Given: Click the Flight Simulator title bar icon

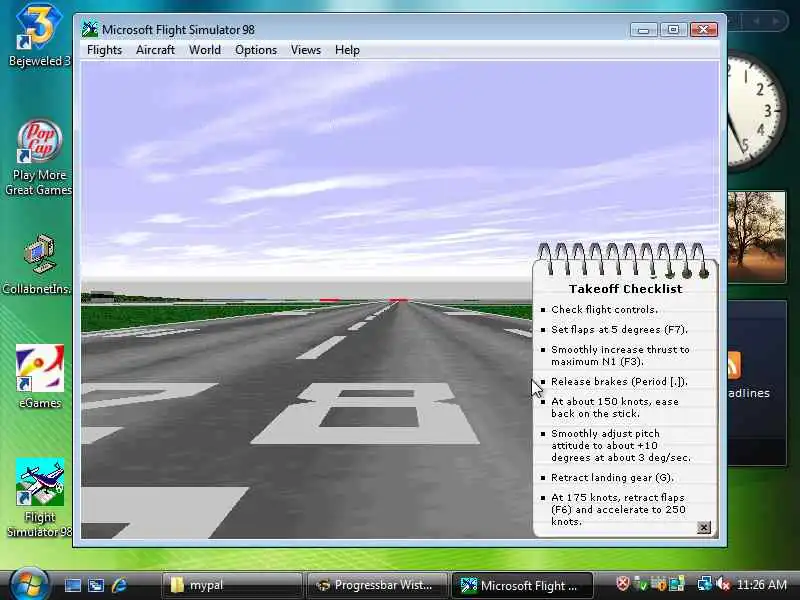Looking at the screenshot, I should 90,29.
